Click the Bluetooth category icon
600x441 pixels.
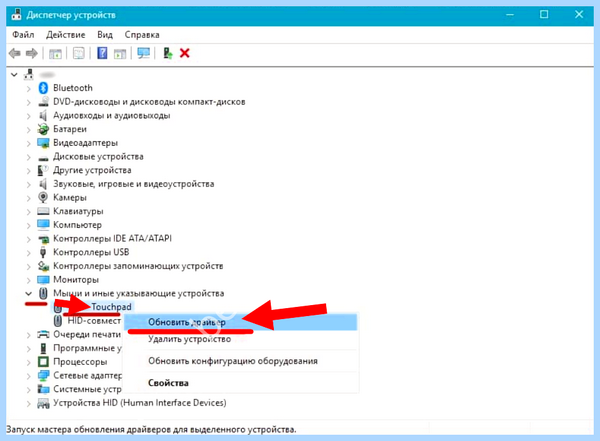(43, 88)
